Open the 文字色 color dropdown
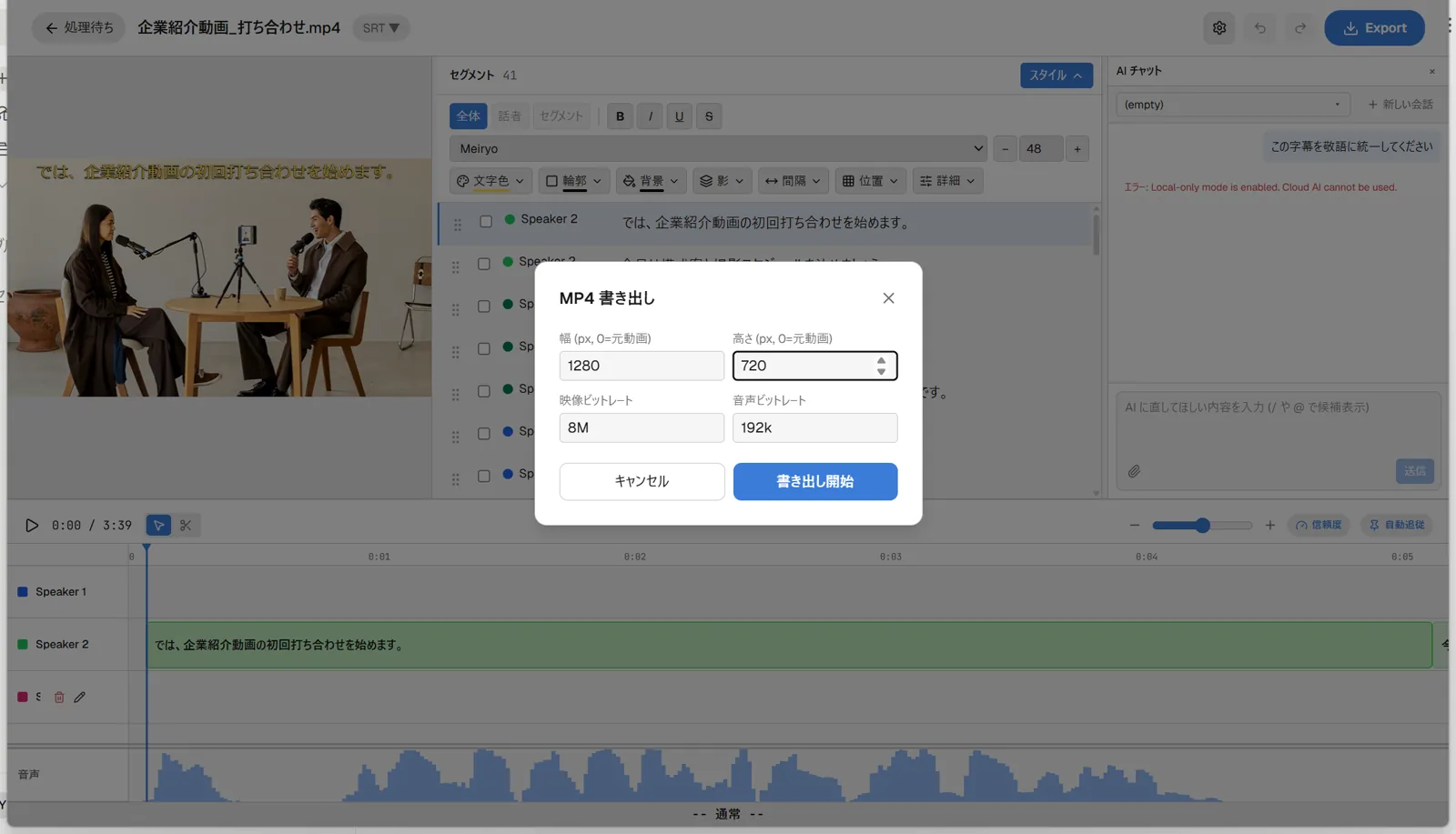Viewport: 1456px width, 834px height. pyautogui.click(x=490, y=181)
